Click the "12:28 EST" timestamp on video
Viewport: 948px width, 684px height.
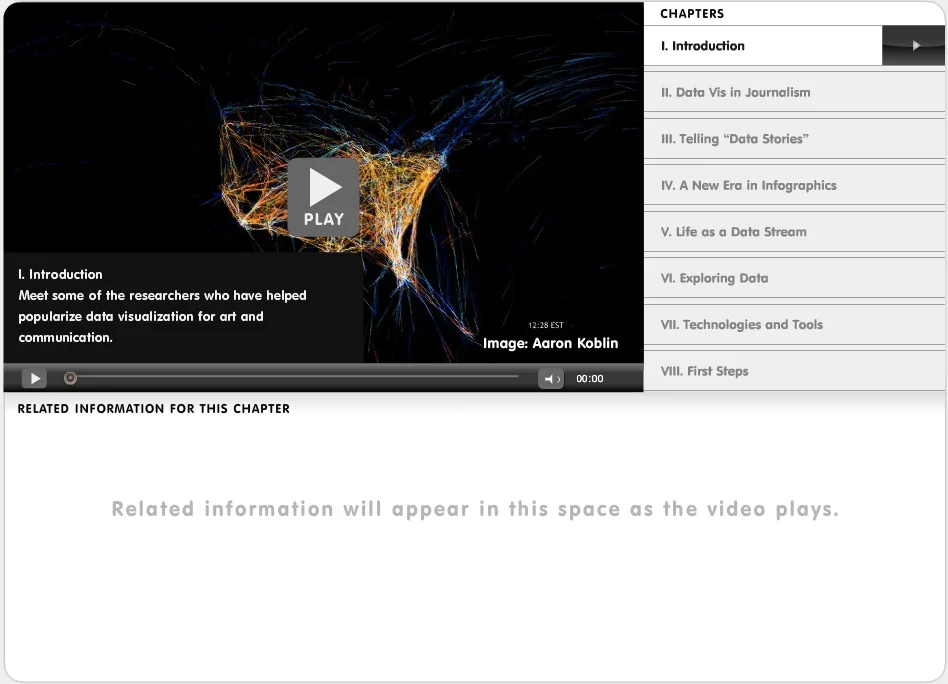[545, 325]
